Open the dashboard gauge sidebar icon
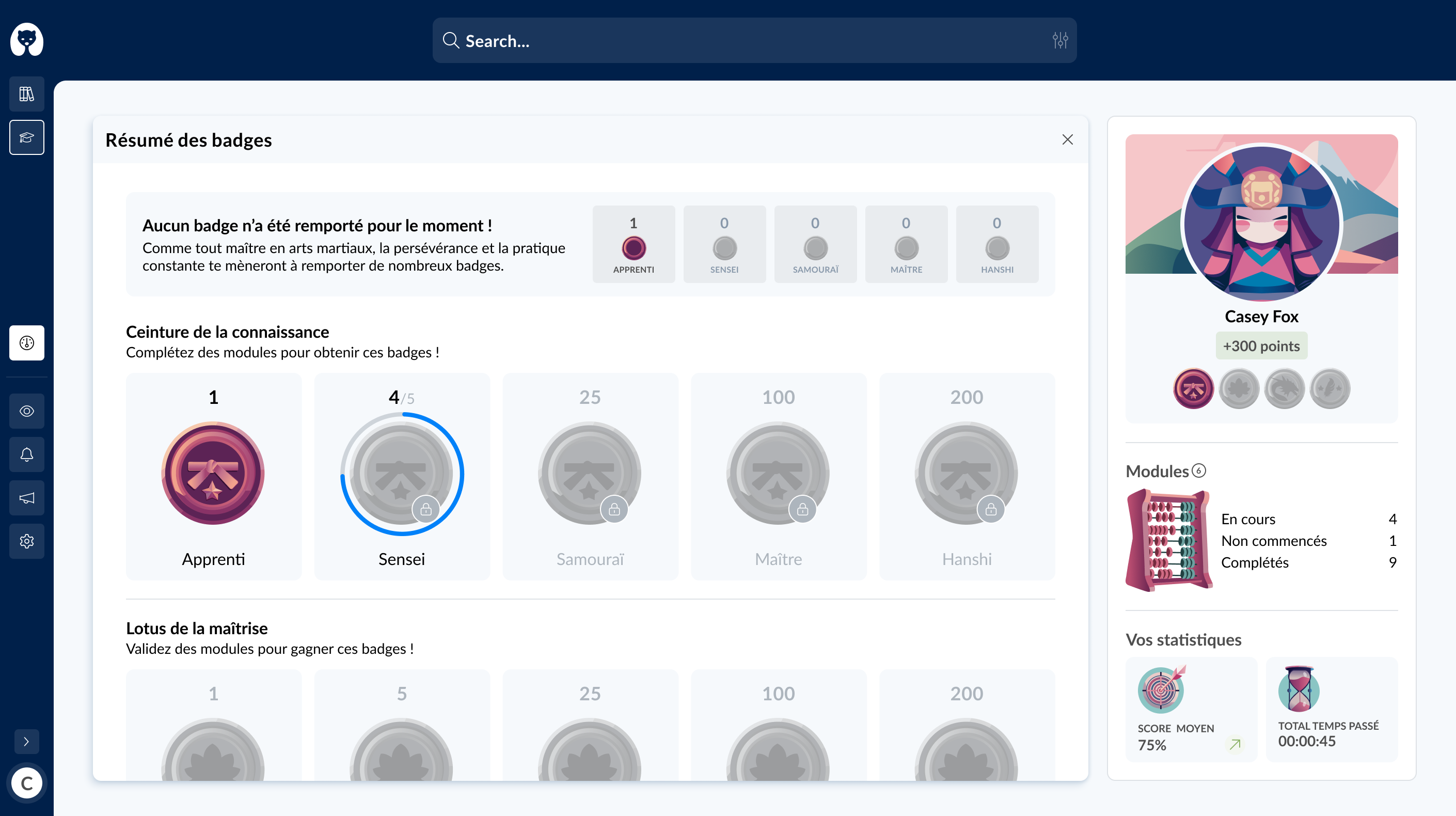 [26, 343]
